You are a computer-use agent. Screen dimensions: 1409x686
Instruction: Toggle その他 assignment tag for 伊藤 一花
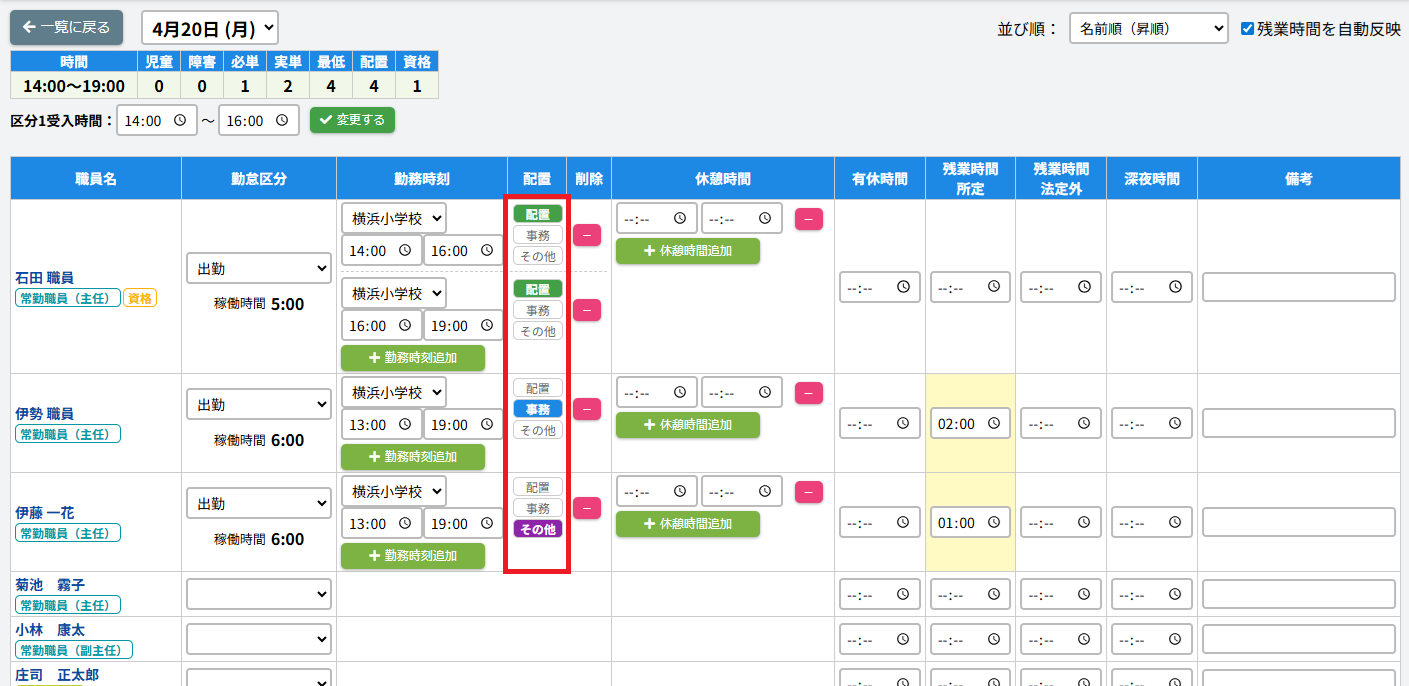538,529
